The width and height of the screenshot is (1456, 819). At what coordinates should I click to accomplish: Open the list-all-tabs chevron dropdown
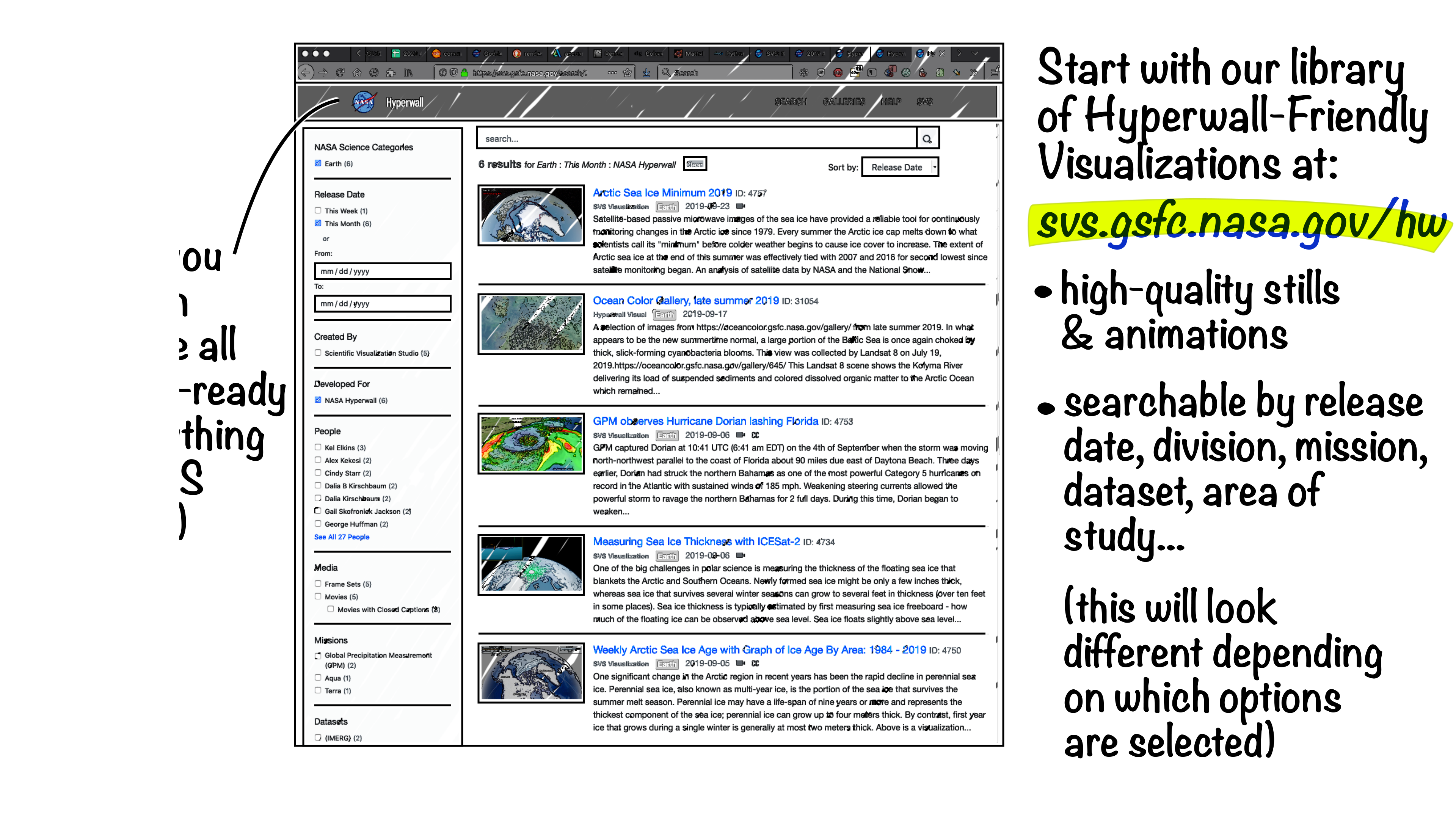click(x=975, y=54)
